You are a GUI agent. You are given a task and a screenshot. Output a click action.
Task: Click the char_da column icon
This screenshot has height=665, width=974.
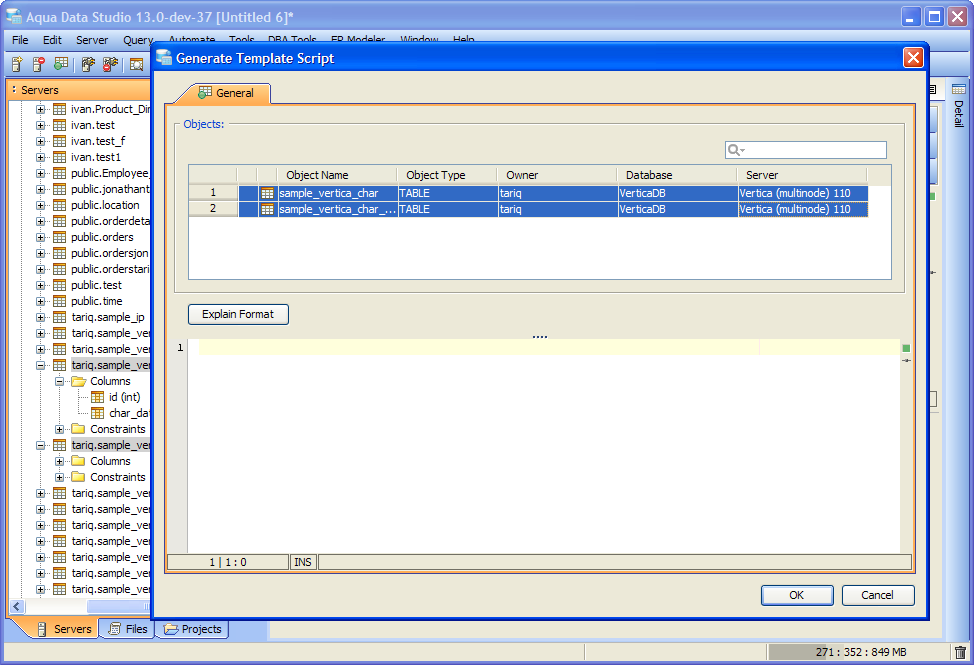click(x=98, y=414)
